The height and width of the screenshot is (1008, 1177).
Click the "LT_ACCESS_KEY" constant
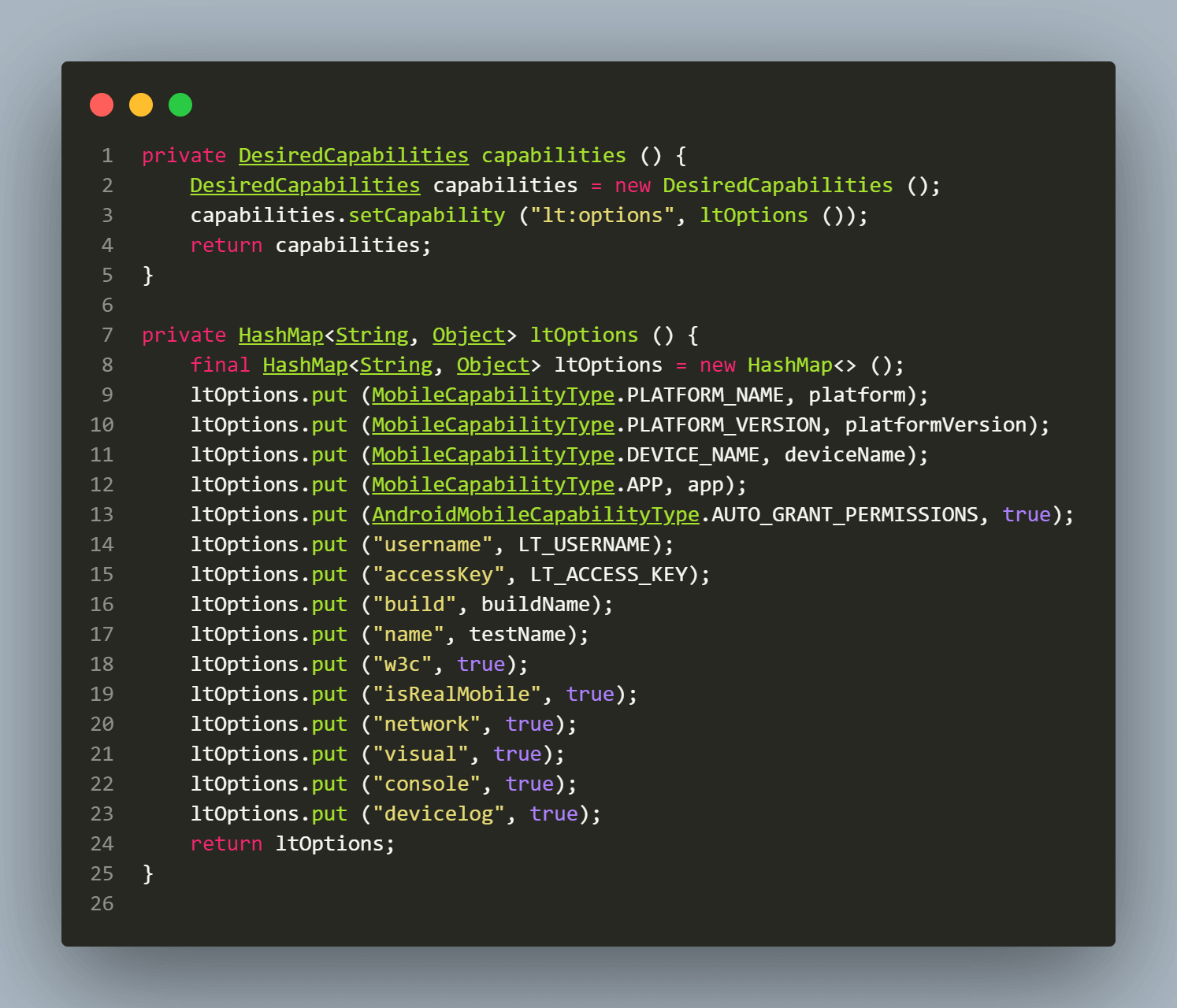point(608,575)
